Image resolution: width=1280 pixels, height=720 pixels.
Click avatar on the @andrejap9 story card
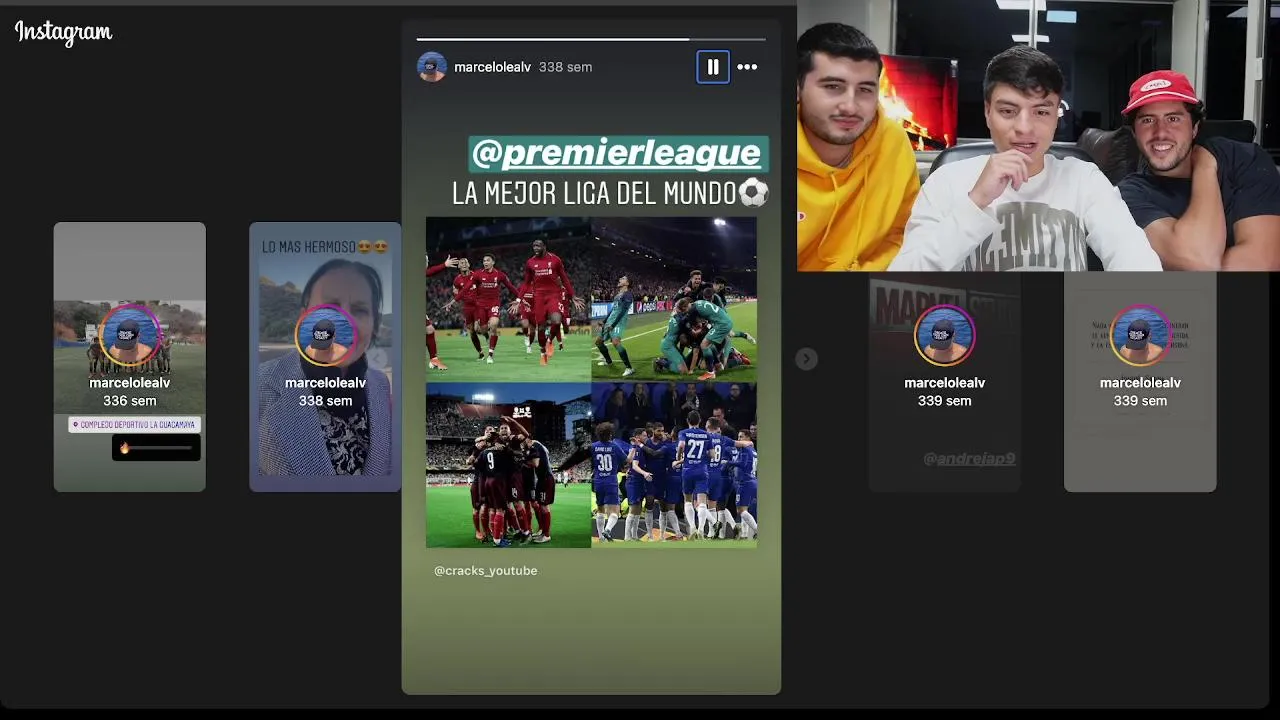(945, 336)
